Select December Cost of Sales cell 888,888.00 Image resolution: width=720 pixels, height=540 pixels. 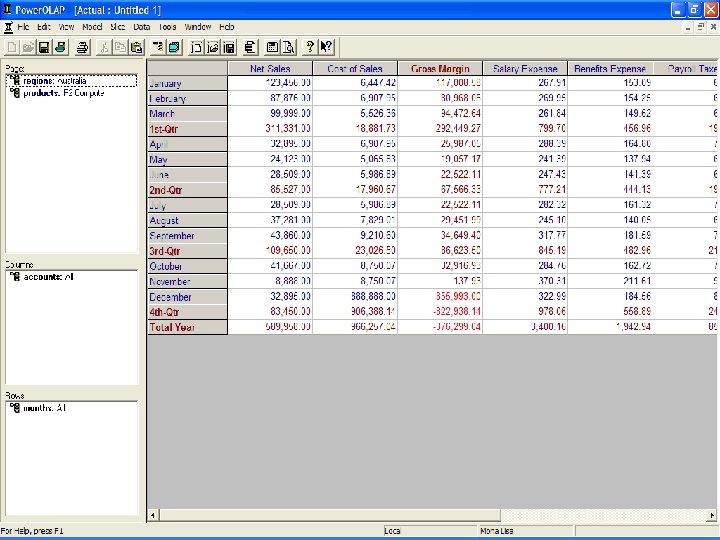355,297
